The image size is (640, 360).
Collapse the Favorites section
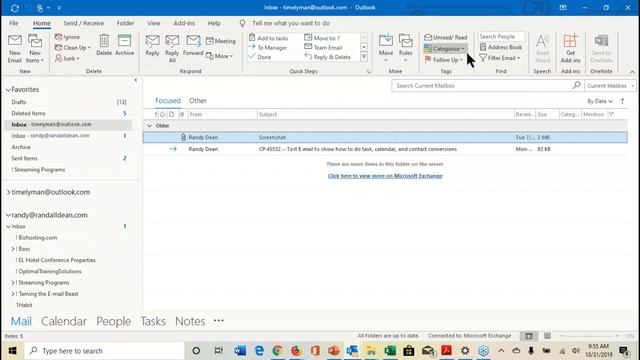8,89
